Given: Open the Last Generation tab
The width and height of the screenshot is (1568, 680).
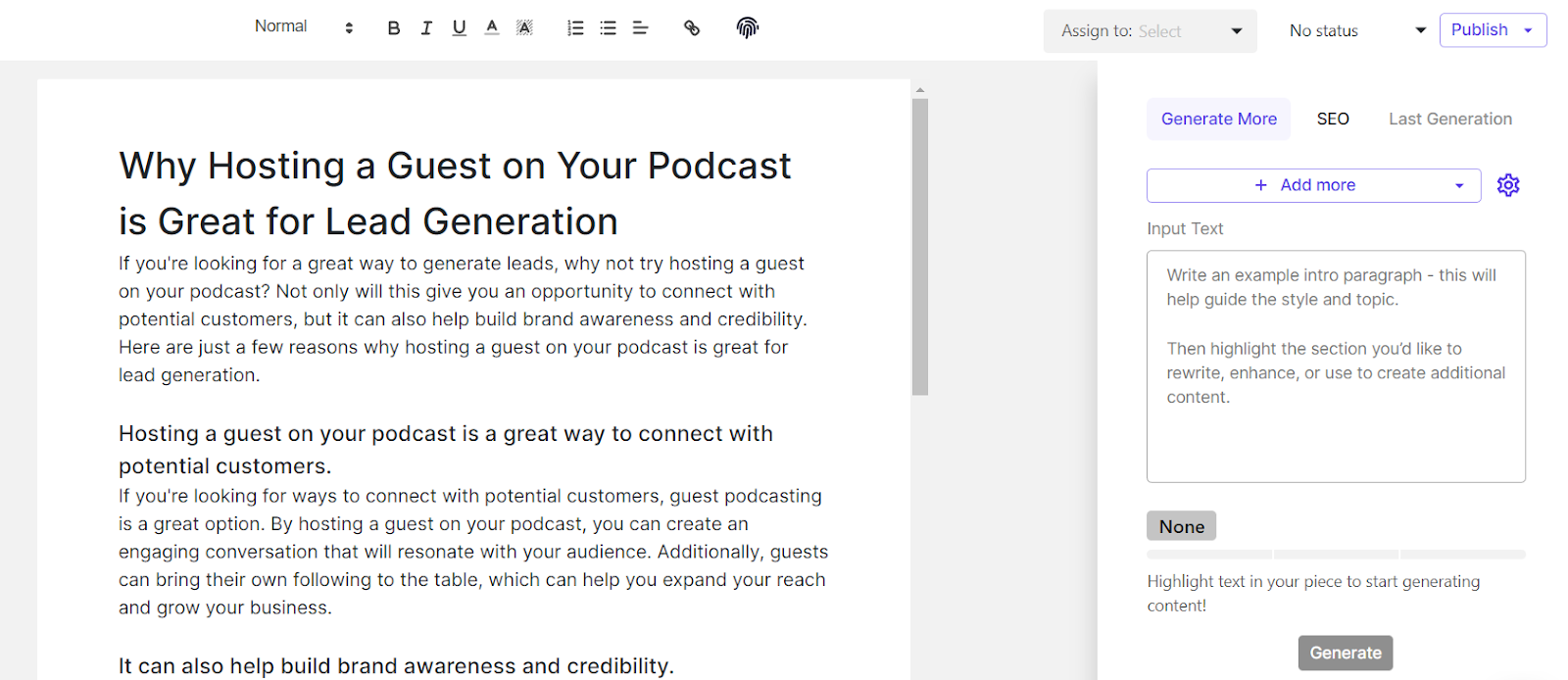Looking at the screenshot, I should (x=1449, y=119).
